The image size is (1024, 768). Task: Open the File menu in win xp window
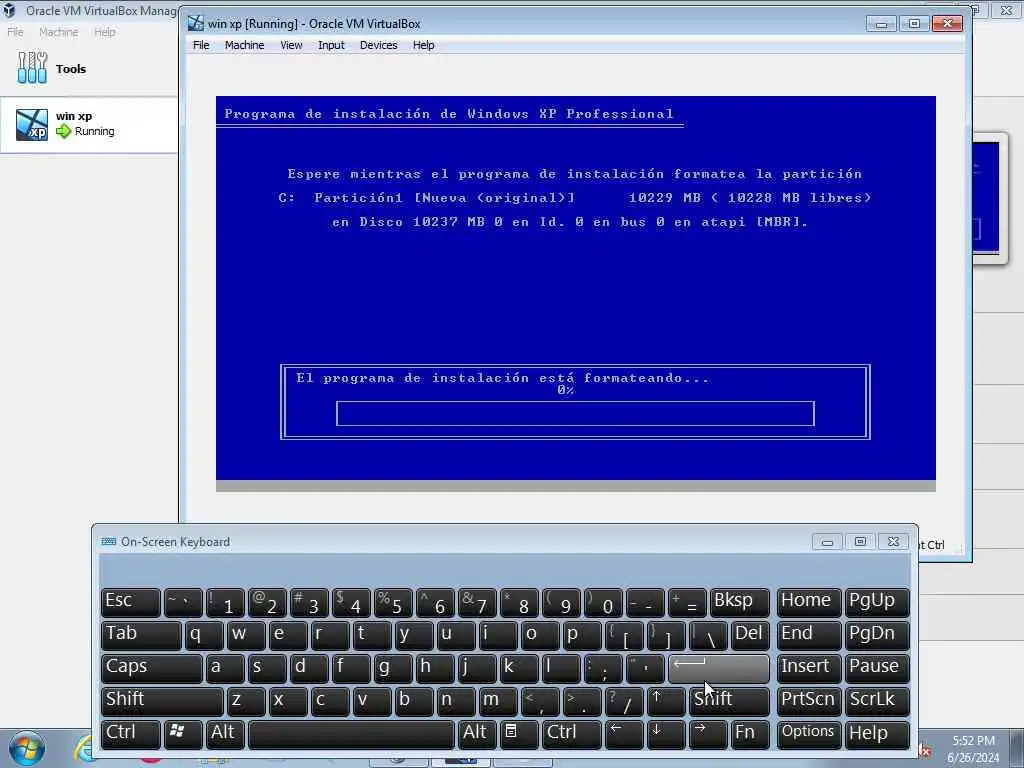pyautogui.click(x=201, y=45)
